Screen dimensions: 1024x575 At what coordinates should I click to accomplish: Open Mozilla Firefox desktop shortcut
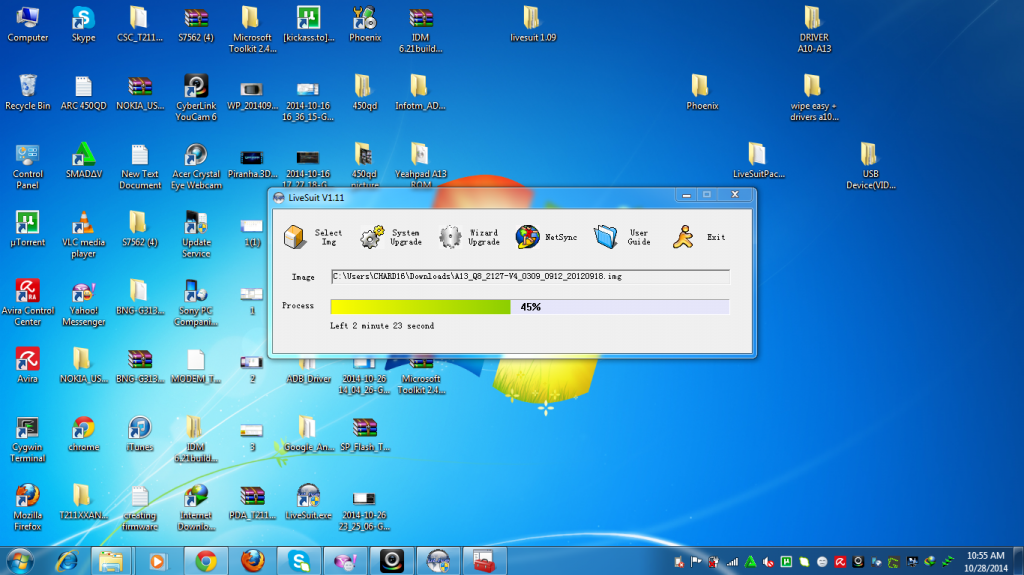pyautogui.click(x=27, y=507)
